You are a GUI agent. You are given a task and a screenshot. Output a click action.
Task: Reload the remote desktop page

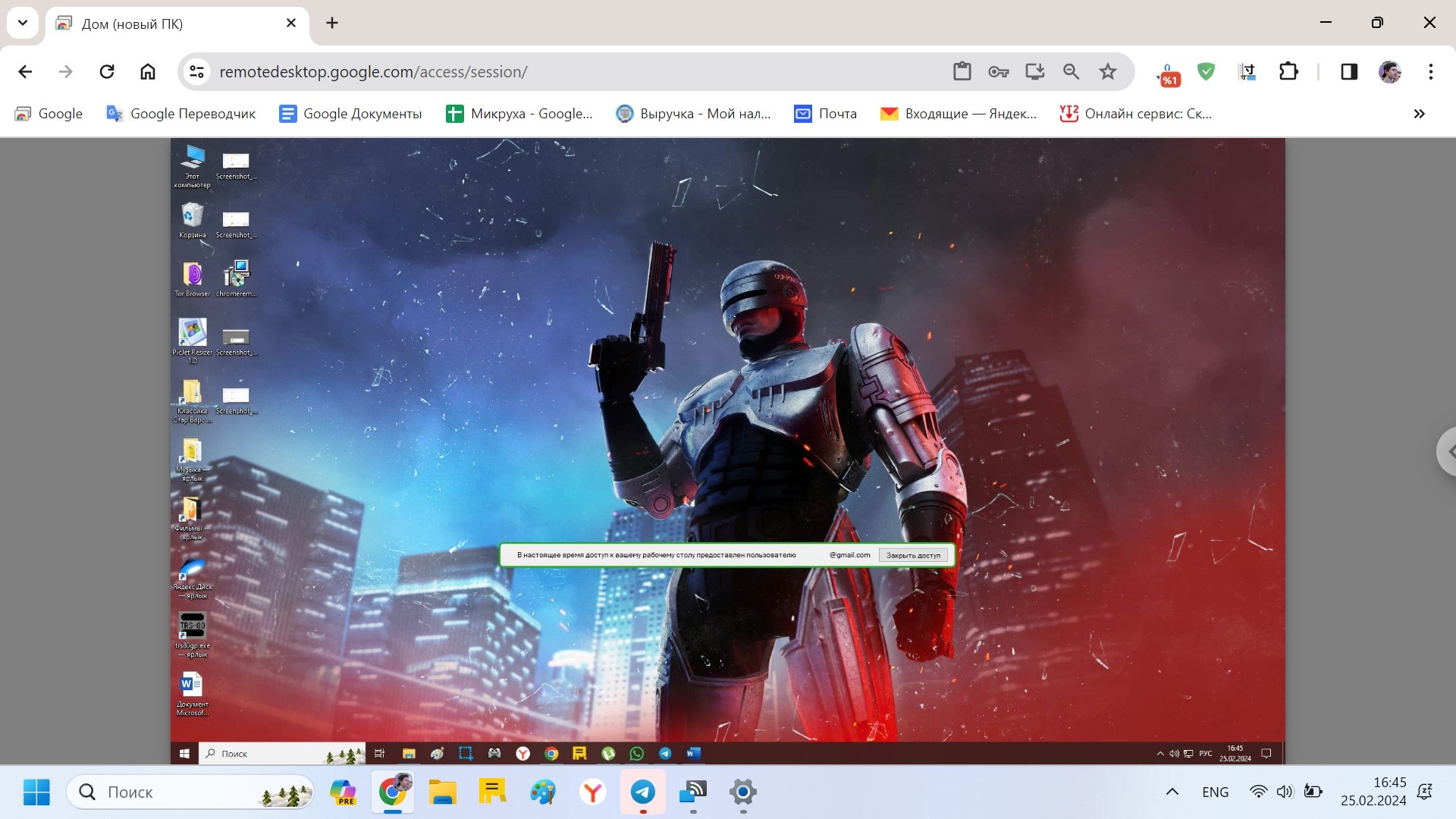[107, 71]
